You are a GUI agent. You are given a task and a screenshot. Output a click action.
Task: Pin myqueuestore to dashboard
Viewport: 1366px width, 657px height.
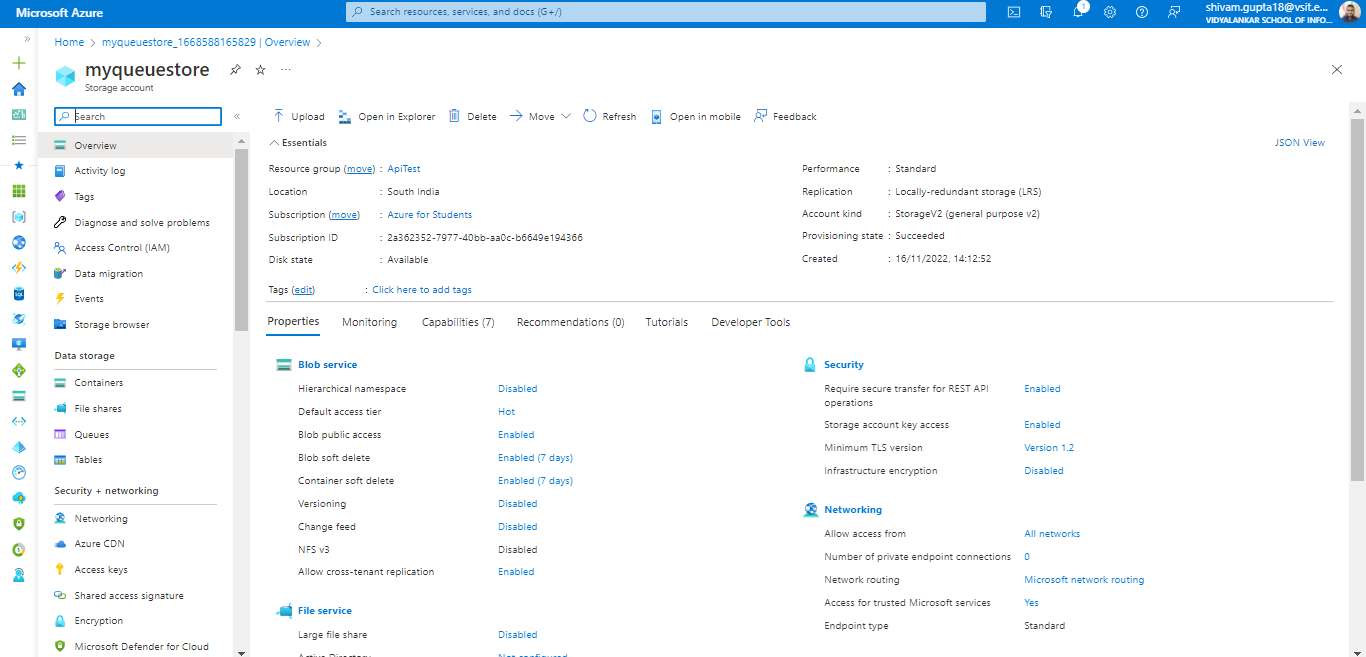(x=235, y=70)
